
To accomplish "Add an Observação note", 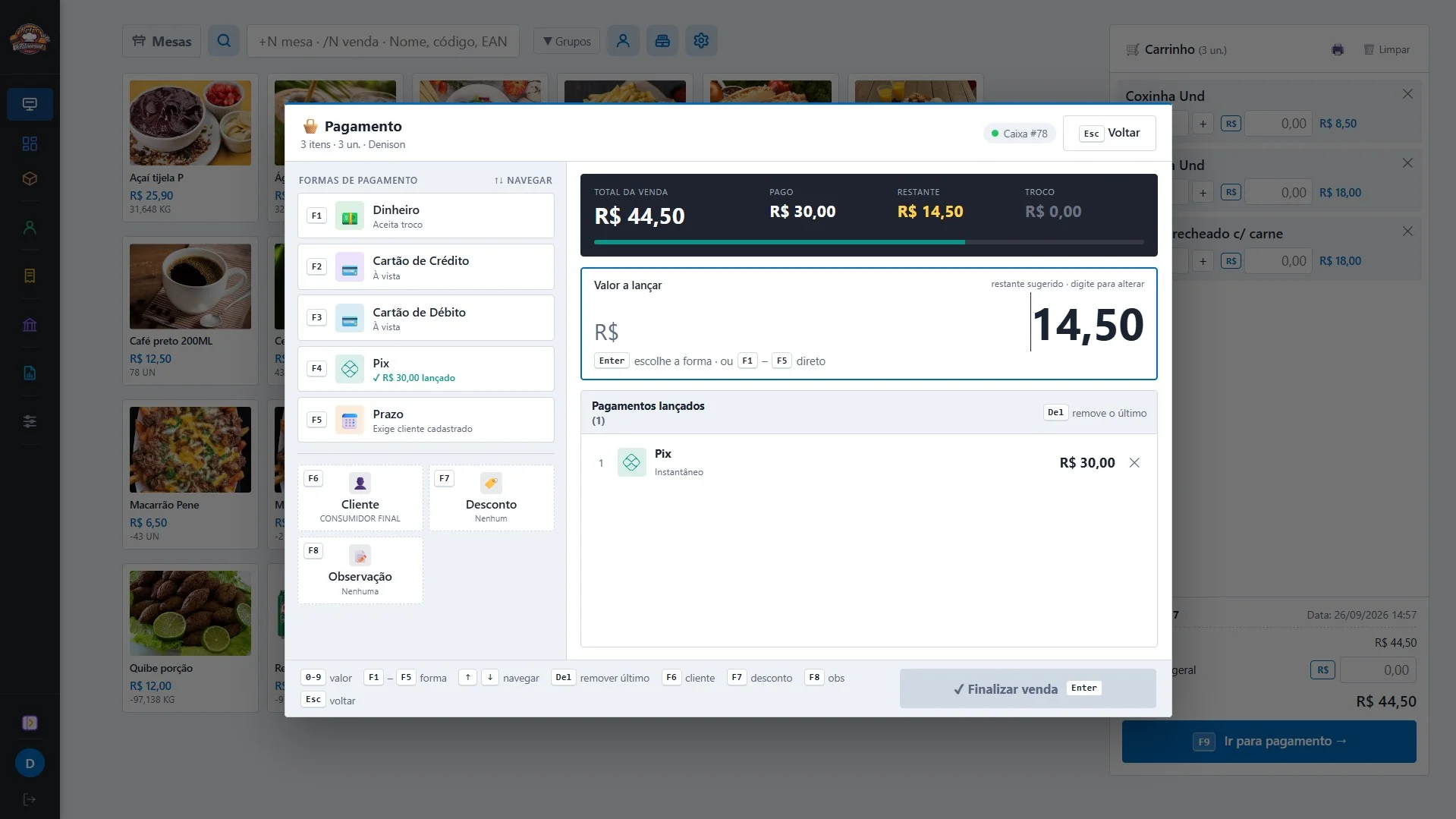I will (x=360, y=571).
